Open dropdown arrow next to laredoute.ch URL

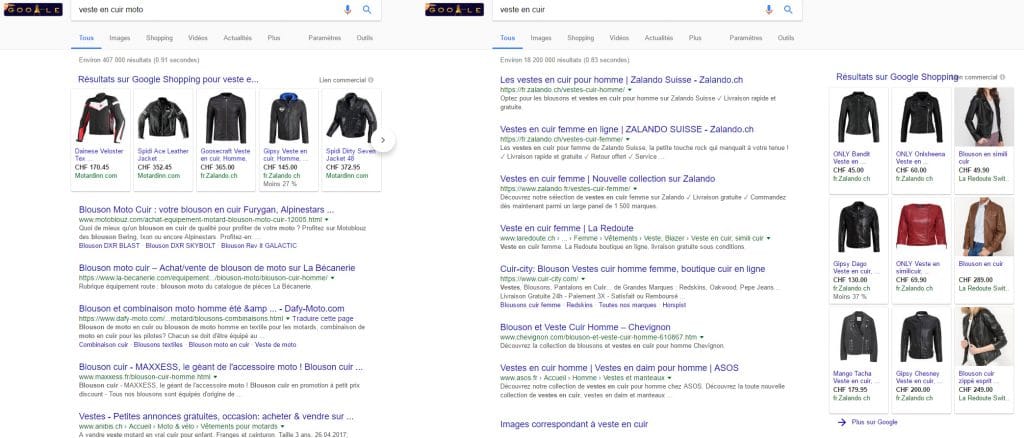point(769,238)
